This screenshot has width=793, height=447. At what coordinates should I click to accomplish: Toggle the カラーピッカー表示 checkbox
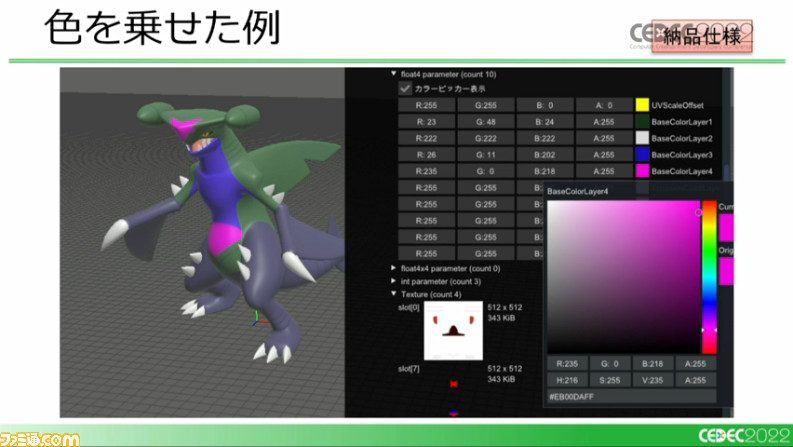coord(405,88)
